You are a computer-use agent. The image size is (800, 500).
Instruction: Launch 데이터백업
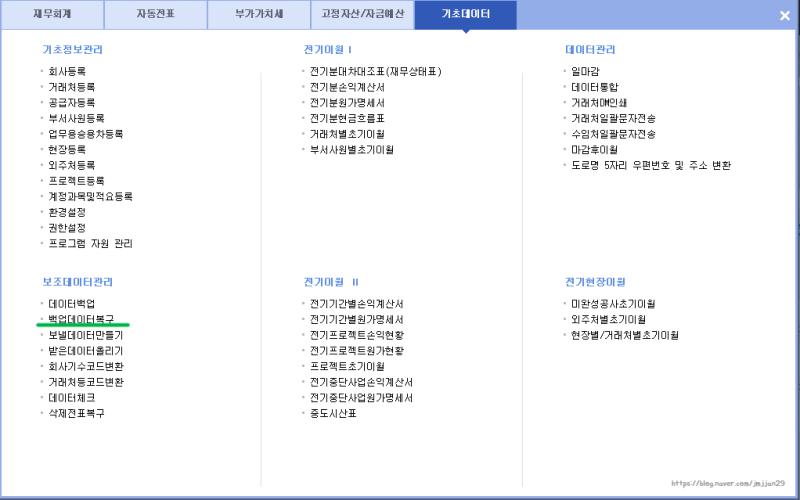[71, 304]
